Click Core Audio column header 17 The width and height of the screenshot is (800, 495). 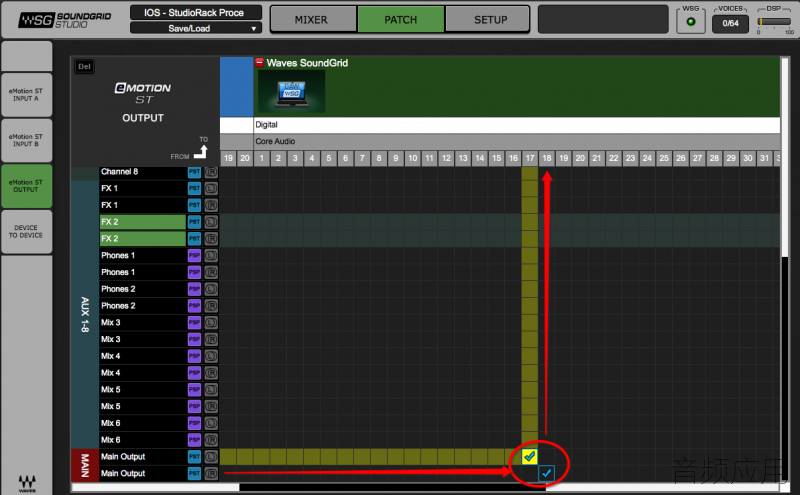point(530,158)
